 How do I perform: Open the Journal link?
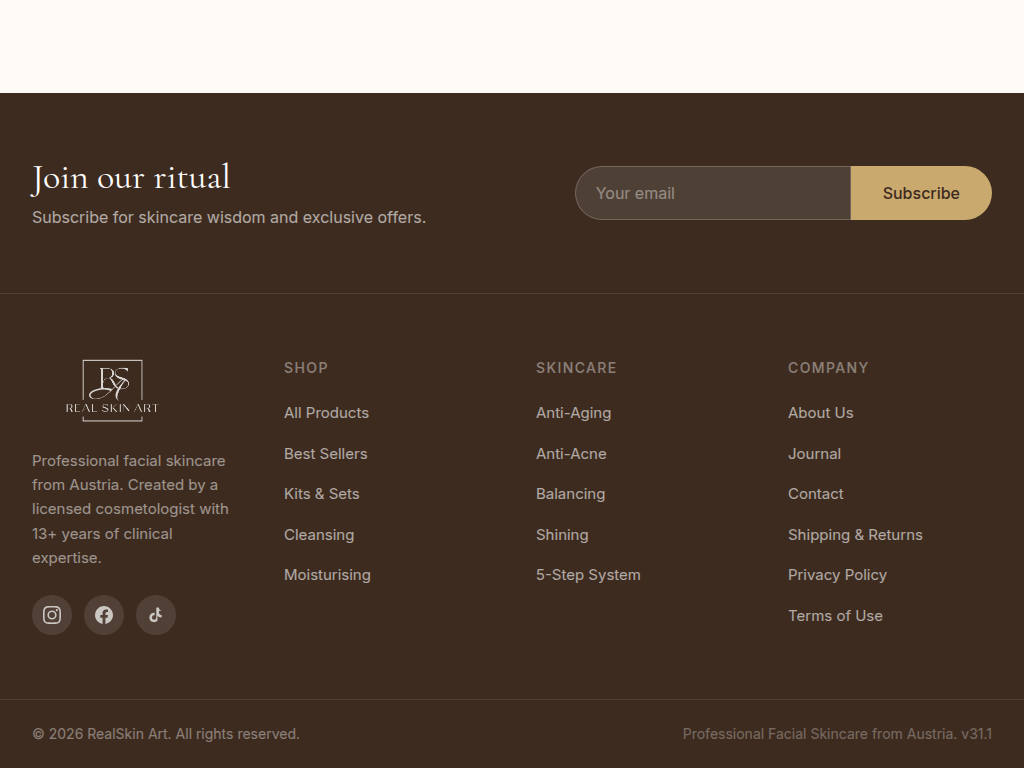click(x=814, y=453)
